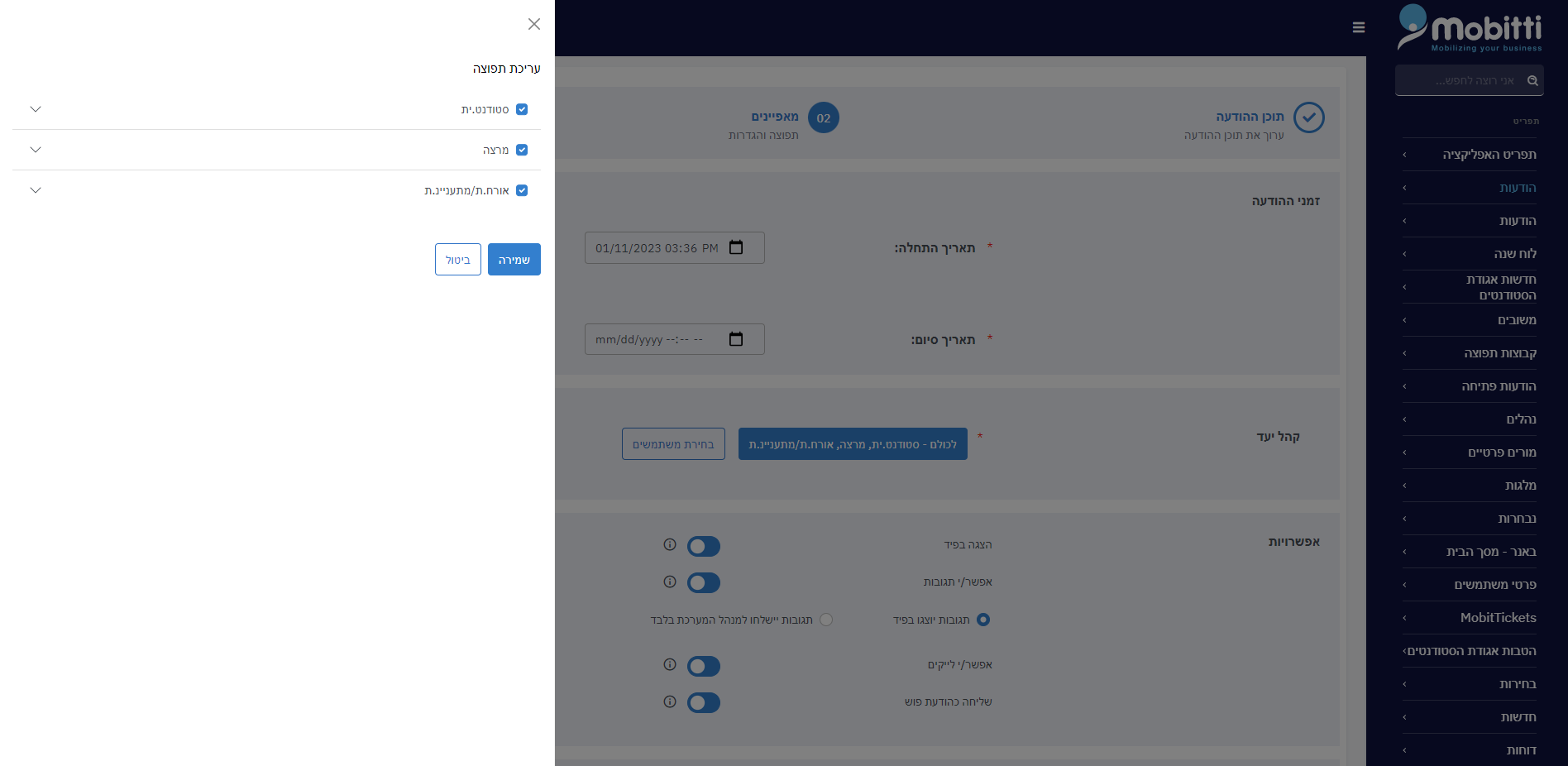Uncheck the מרצה checkbox
This screenshot has height=766, width=1568.
(522, 150)
